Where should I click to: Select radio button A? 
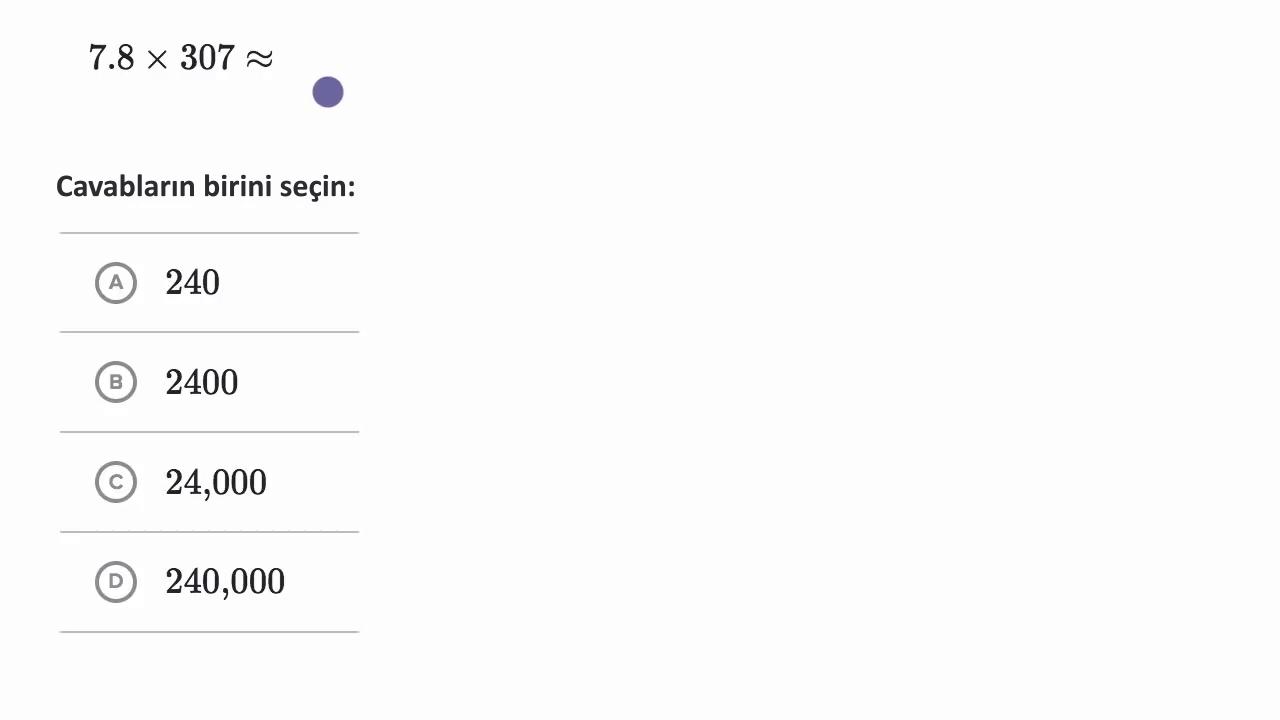[x=116, y=283]
